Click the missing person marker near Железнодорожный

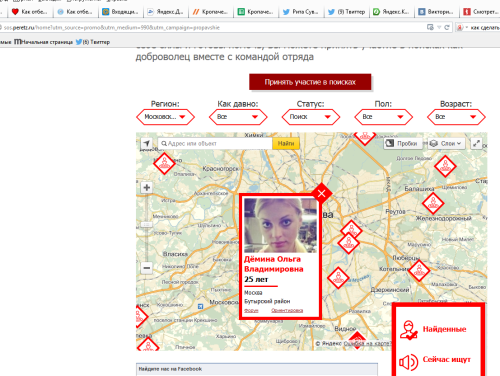pyautogui.click(x=433, y=203)
